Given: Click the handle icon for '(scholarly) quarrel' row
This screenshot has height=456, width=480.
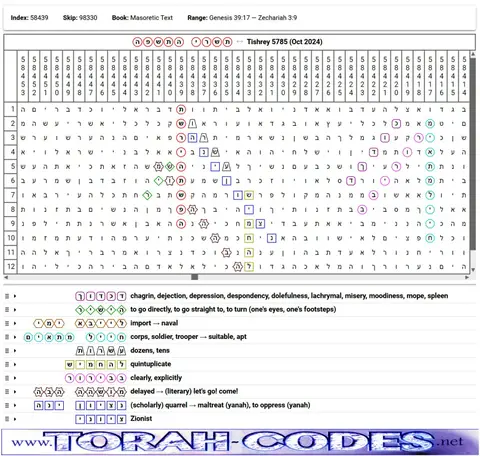Looking at the screenshot, I should [7, 405].
